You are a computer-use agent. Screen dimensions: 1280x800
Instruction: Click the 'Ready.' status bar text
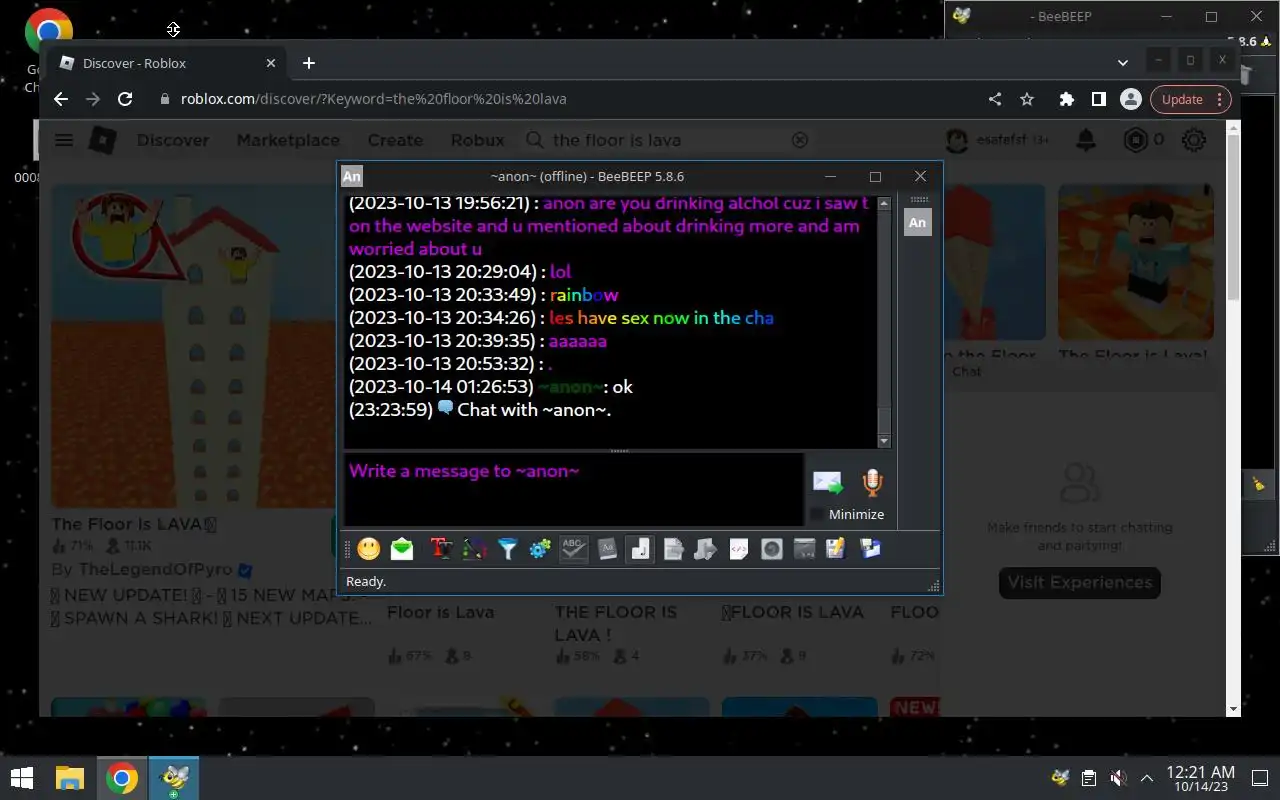[366, 581]
